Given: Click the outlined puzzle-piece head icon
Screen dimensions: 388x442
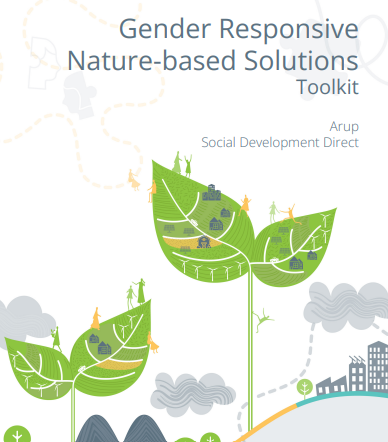Looking at the screenshot, I should click(x=43, y=63).
